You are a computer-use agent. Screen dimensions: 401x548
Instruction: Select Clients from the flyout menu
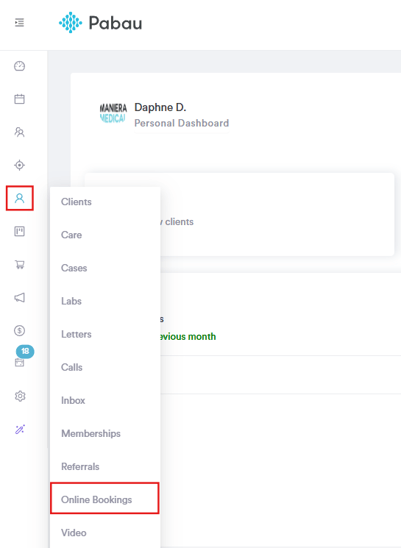(76, 202)
